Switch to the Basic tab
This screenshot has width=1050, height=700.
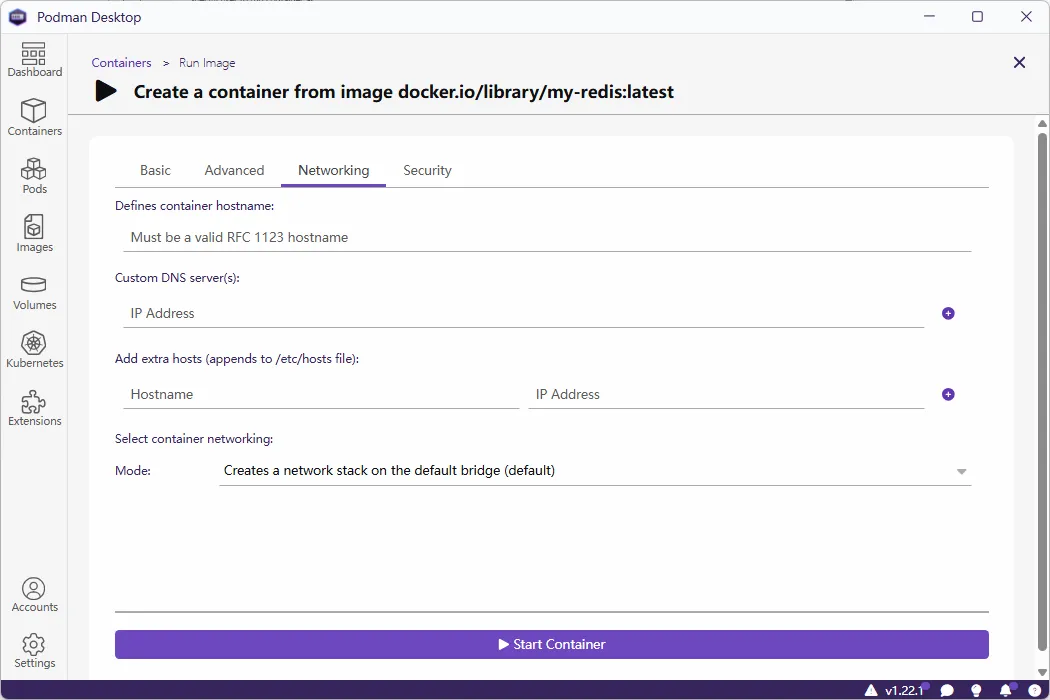point(155,170)
